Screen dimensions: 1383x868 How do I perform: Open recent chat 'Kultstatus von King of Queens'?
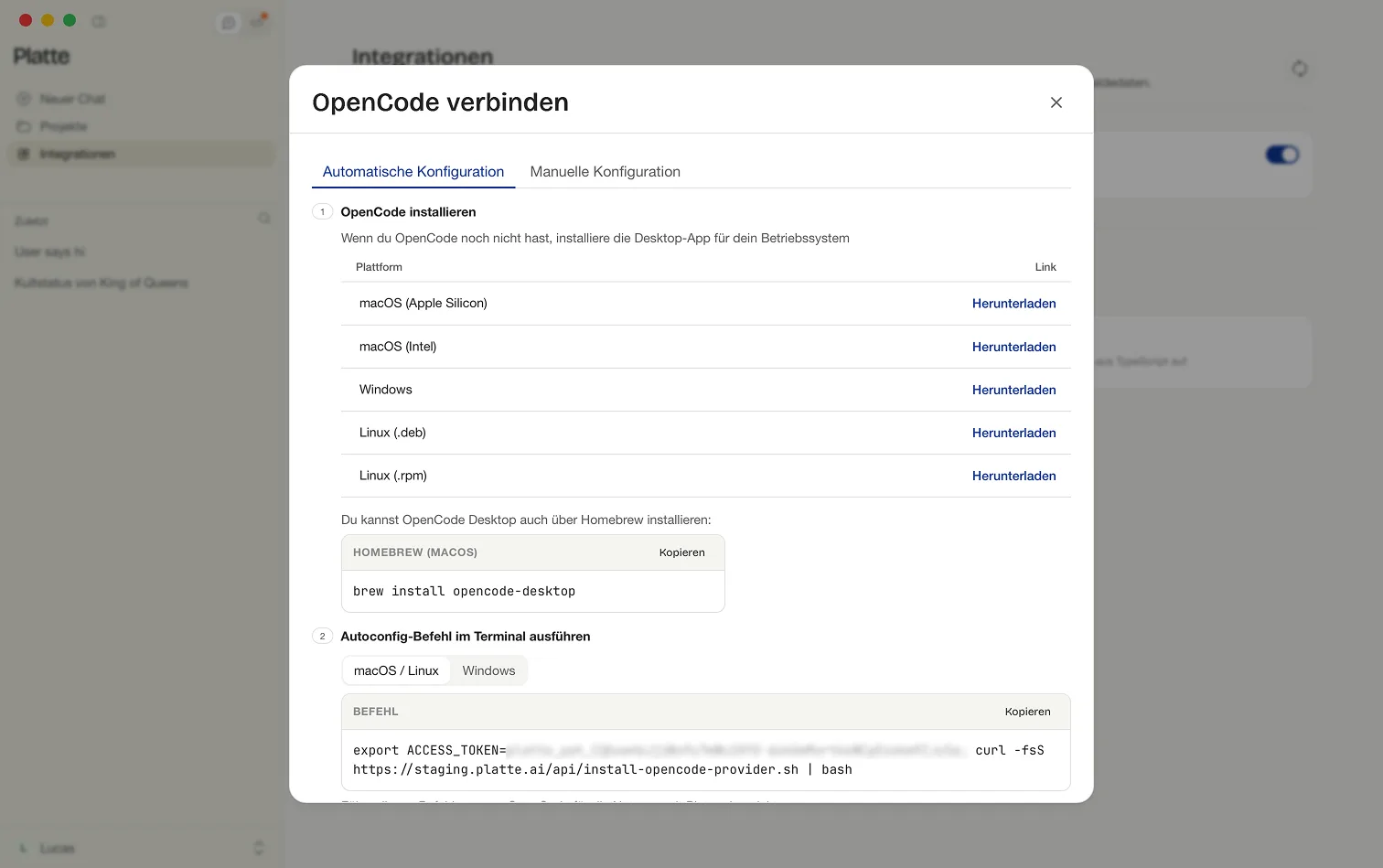(x=101, y=283)
